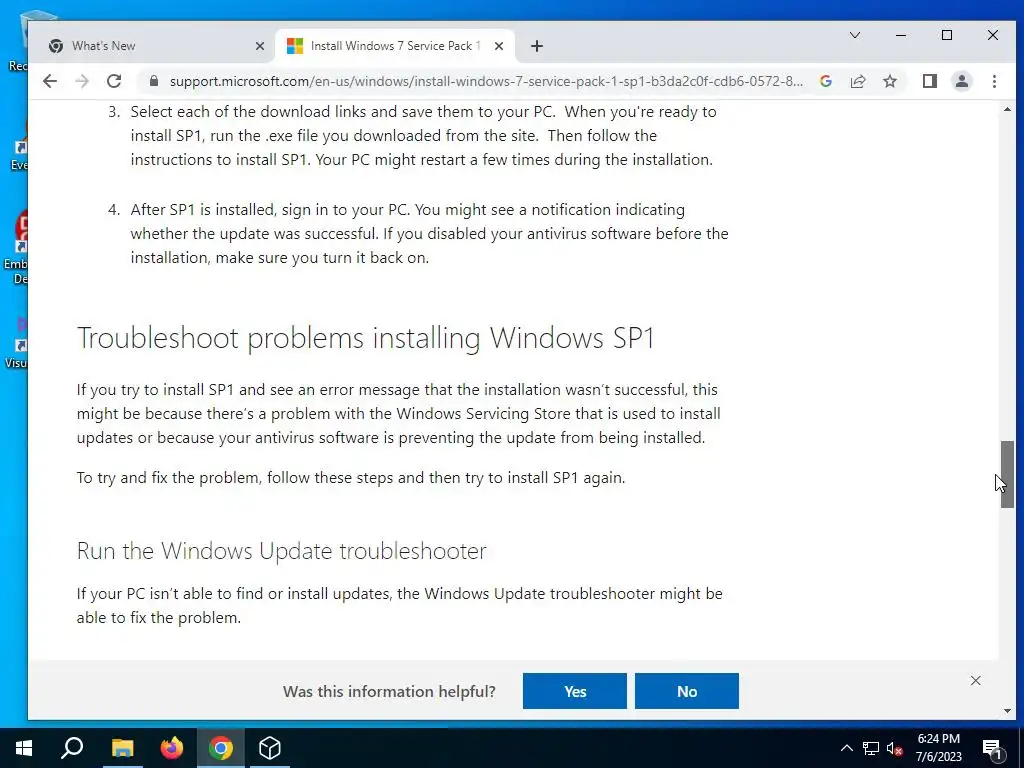
Task: Open taskbar search
Action: [72, 748]
